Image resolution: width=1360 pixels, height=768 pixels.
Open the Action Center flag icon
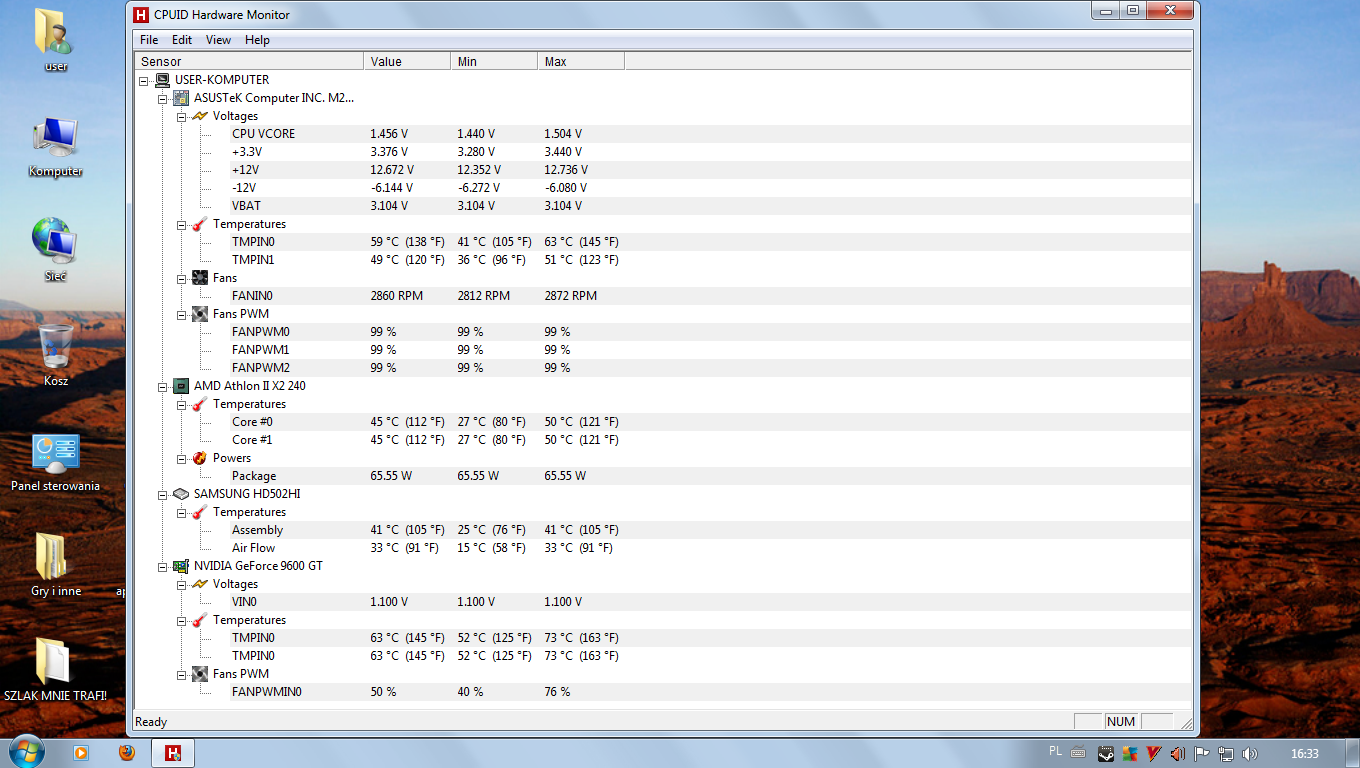(x=1202, y=753)
